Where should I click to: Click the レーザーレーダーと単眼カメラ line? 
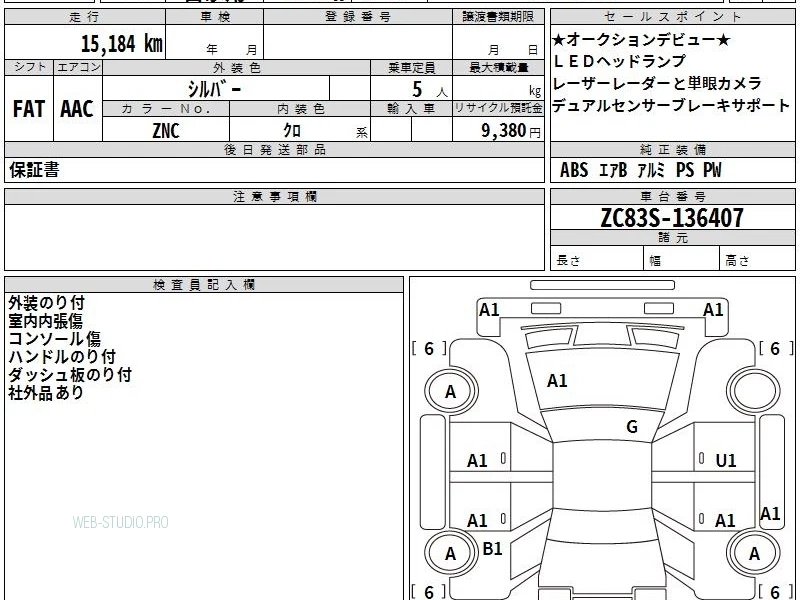(657, 83)
